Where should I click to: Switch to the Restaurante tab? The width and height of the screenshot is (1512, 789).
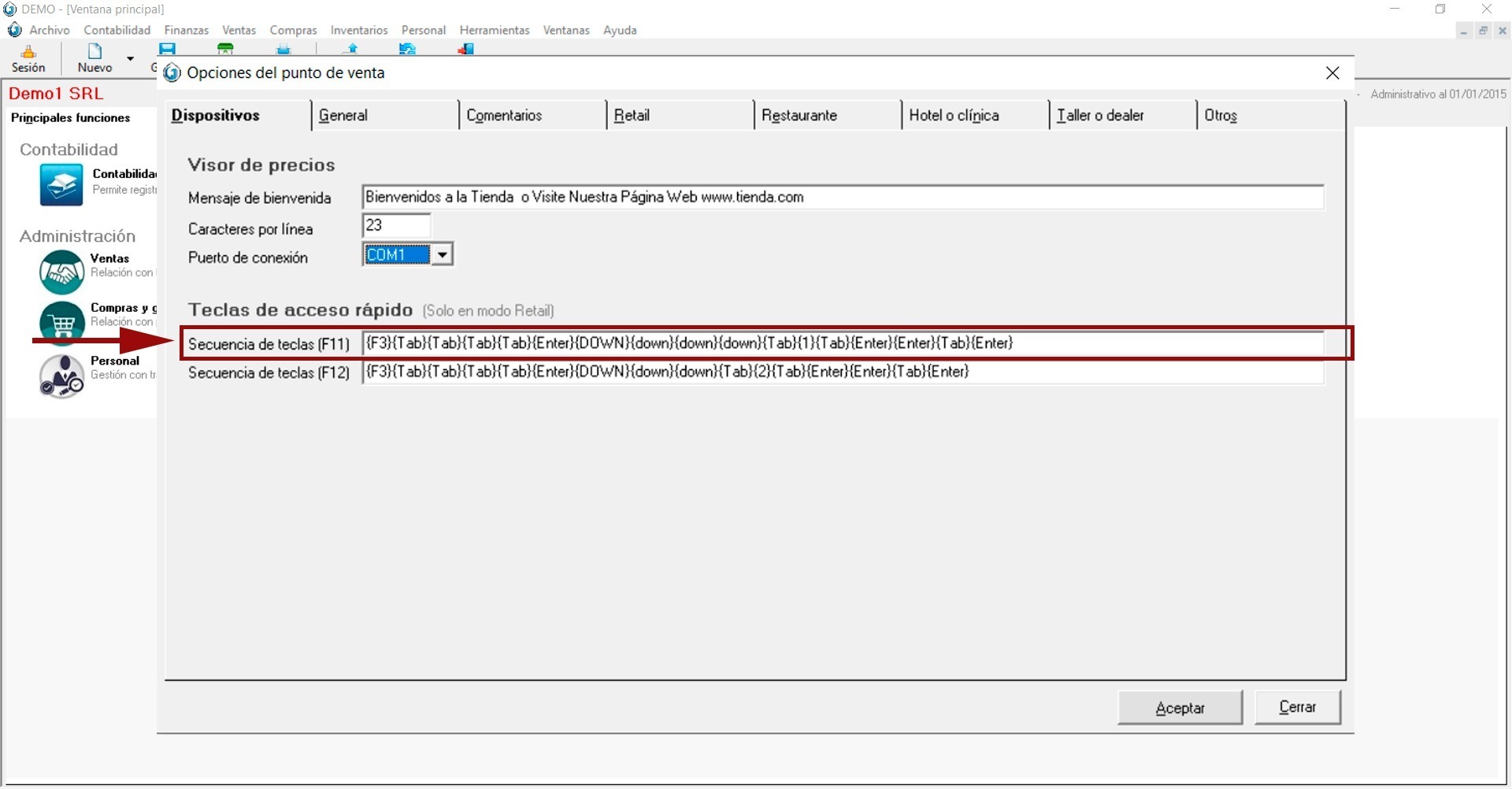(x=799, y=116)
